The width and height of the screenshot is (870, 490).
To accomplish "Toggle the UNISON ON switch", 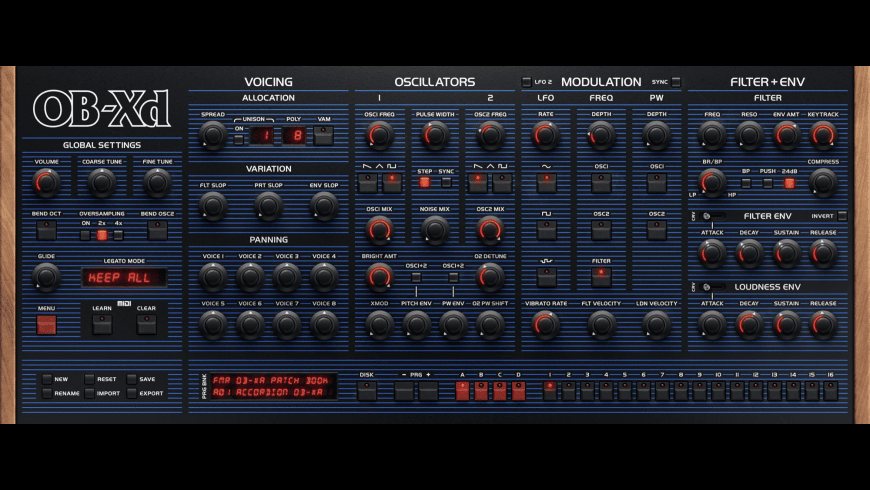I will (239, 139).
